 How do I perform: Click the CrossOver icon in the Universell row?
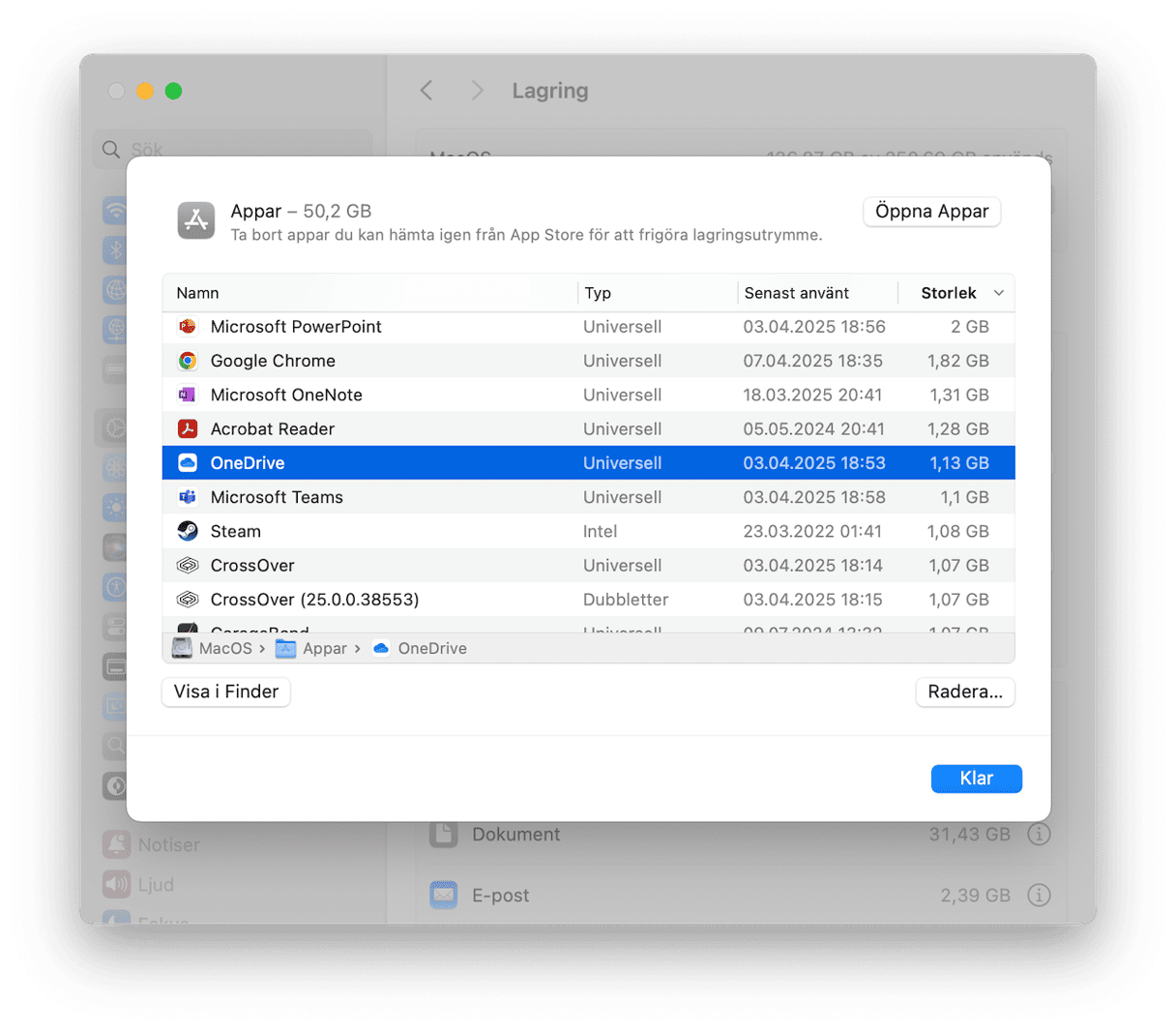[188, 565]
